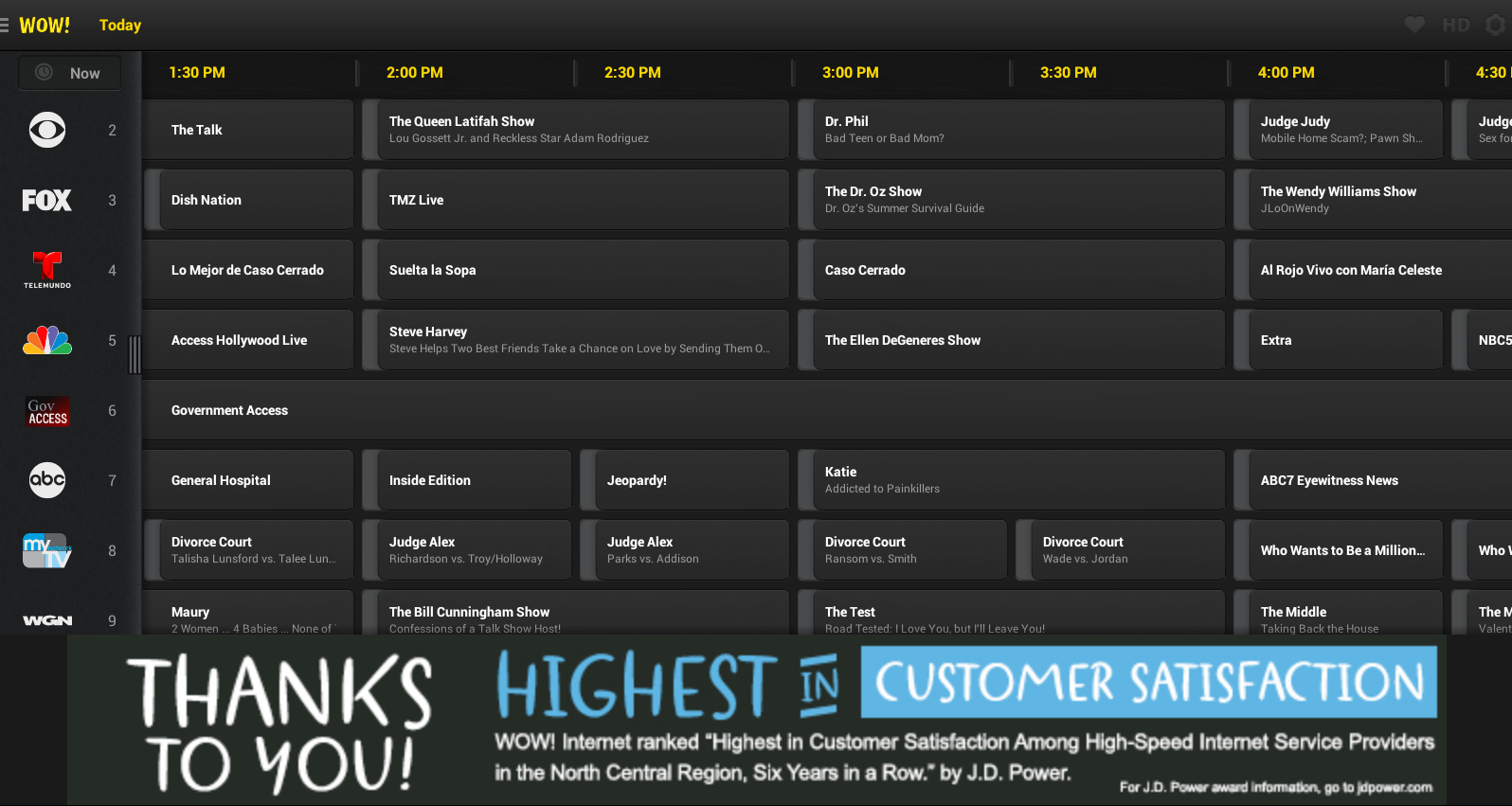Select the 3:00 PM Caso Cerrado program
Viewport: 1512px width, 806px height.
click(x=1012, y=270)
